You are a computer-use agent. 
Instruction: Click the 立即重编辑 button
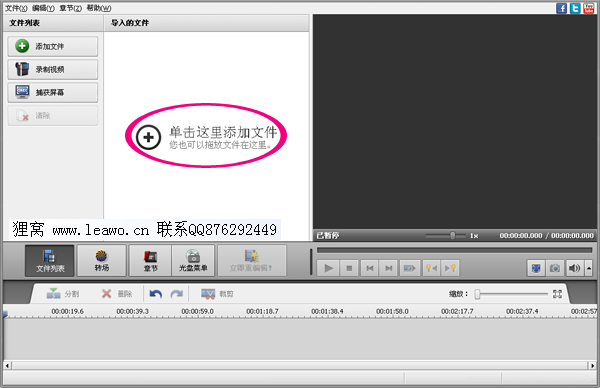(x=252, y=261)
